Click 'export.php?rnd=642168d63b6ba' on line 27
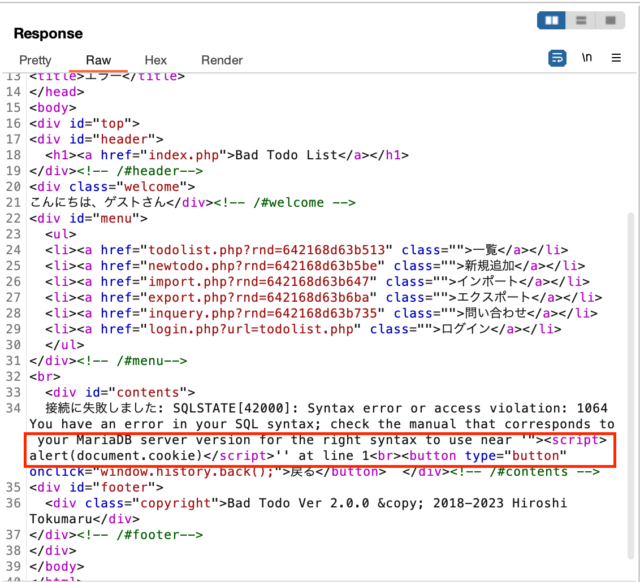This screenshot has width=640, height=582. click(x=259, y=298)
